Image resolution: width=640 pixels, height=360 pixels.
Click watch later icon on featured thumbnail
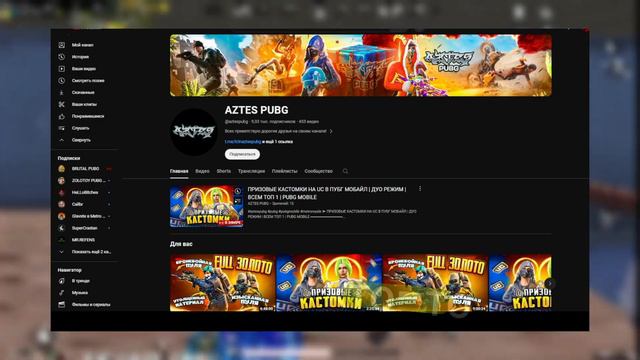pyautogui.click(x=238, y=191)
